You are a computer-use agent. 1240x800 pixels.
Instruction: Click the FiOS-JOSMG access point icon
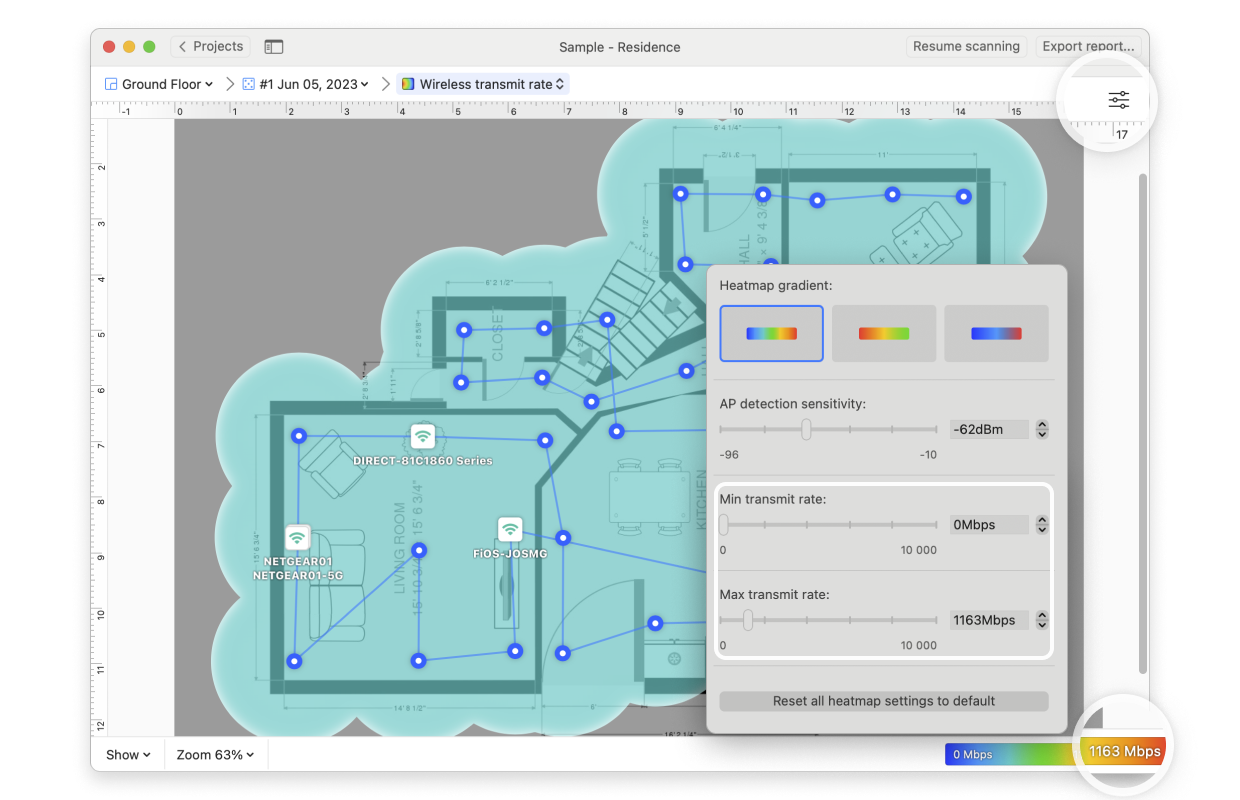click(x=510, y=530)
